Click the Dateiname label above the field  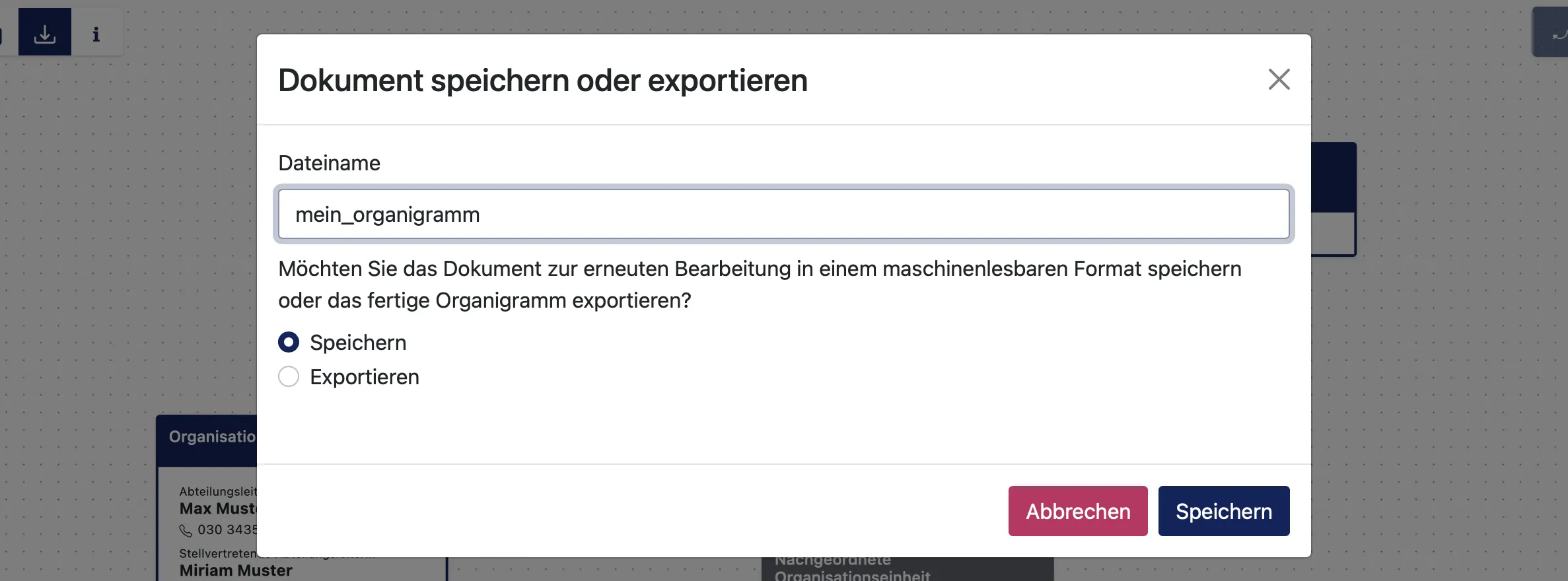coord(329,163)
